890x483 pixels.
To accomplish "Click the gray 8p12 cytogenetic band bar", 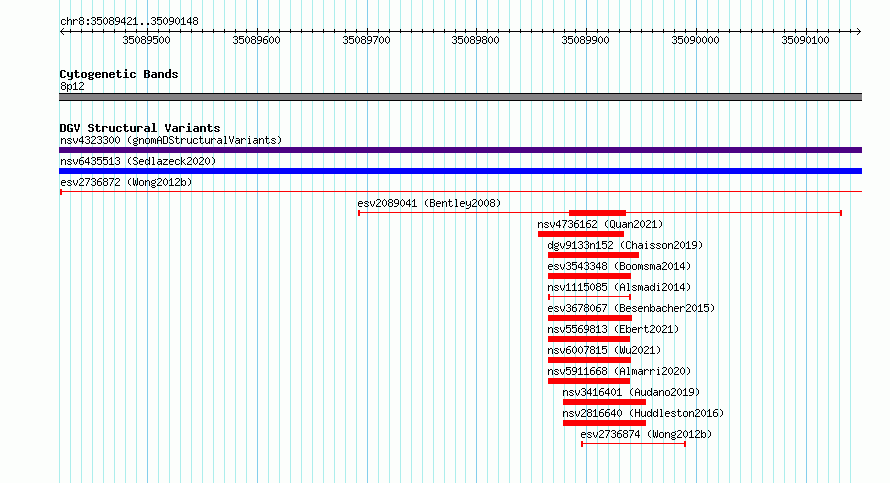I will click(x=460, y=97).
